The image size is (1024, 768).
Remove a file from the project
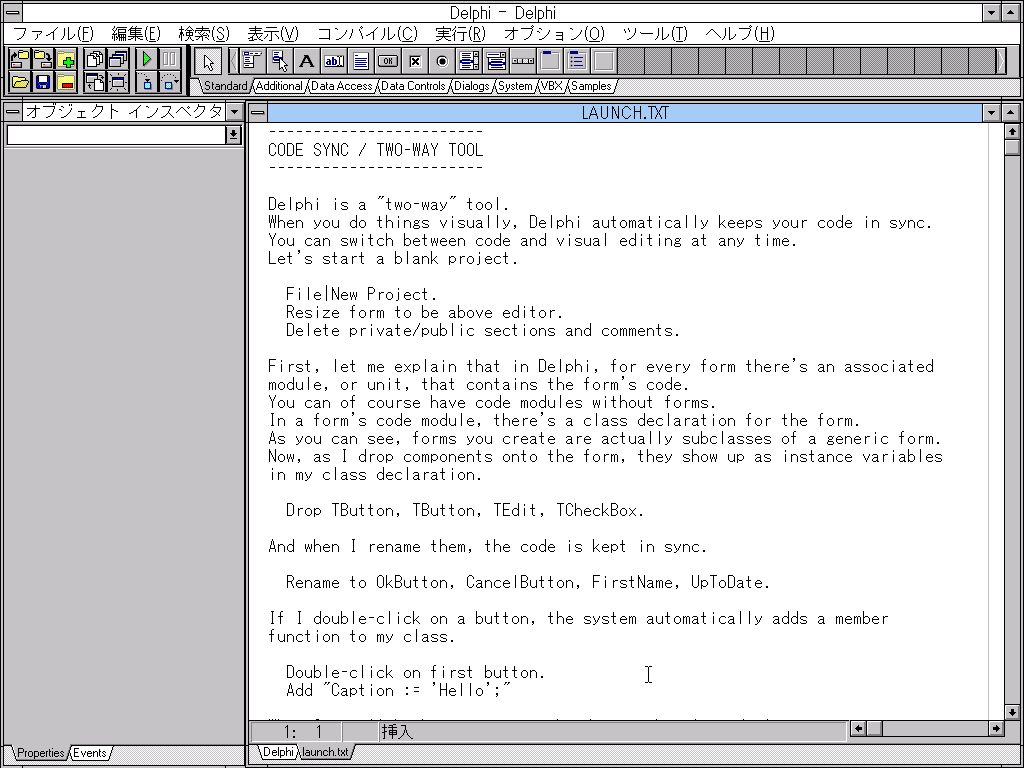[x=67, y=82]
